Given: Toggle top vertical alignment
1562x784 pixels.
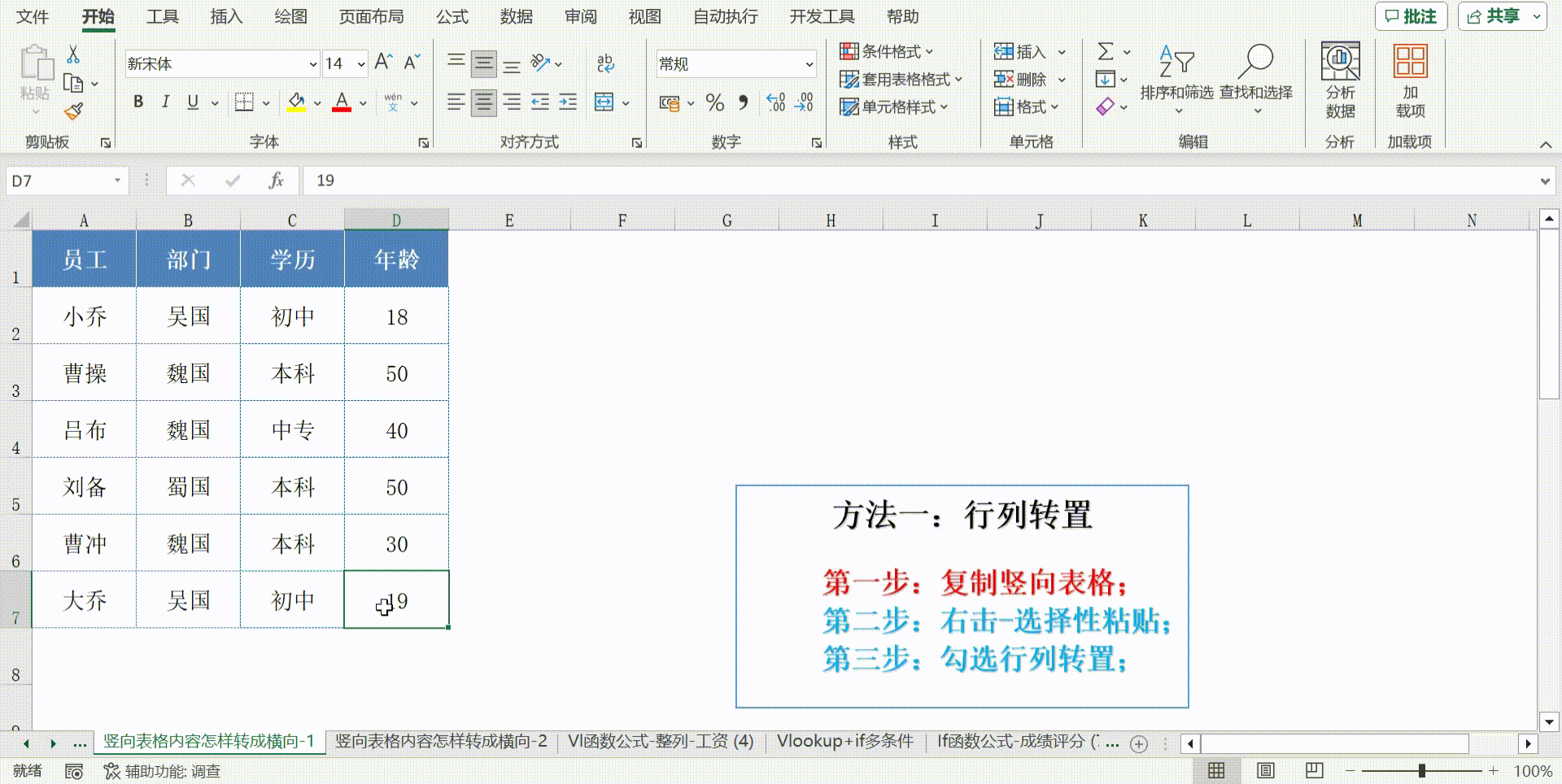Looking at the screenshot, I should [456, 62].
